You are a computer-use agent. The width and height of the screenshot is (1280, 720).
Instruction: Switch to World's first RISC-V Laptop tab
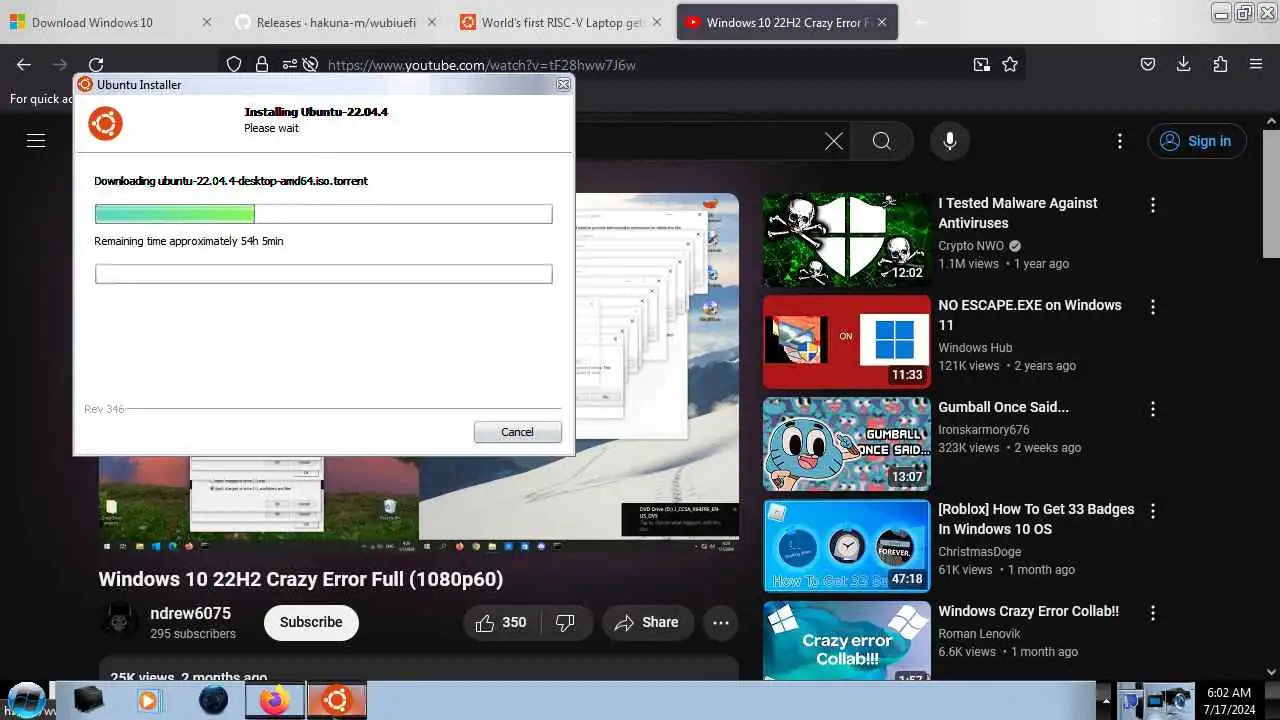(560, 22)
